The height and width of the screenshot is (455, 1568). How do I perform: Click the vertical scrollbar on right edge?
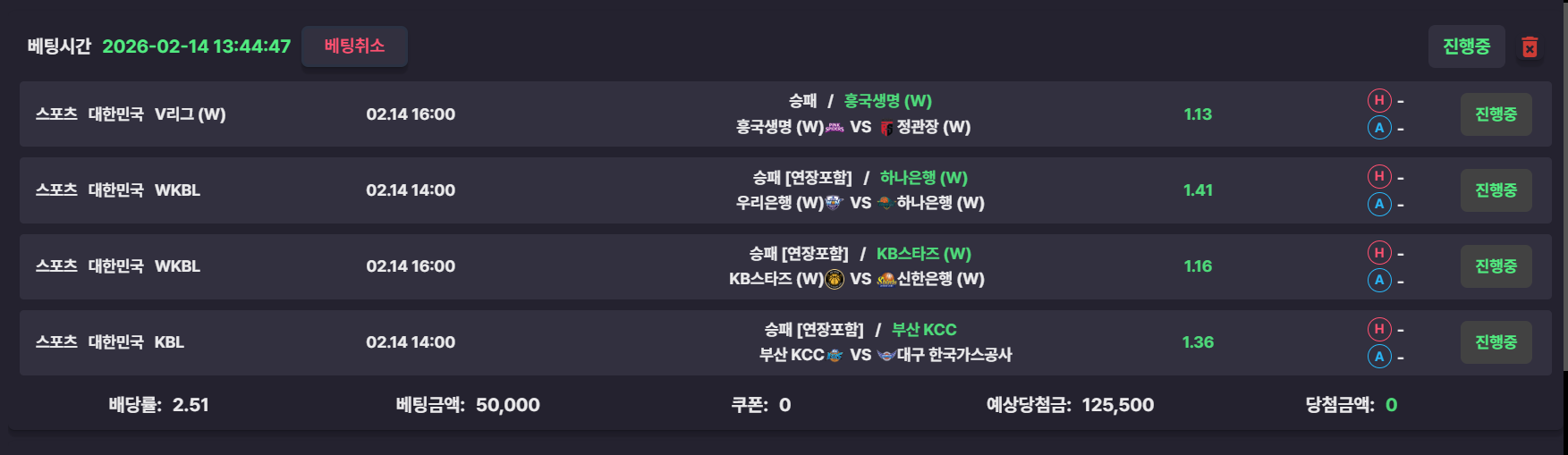click(x=1564, y=179)
